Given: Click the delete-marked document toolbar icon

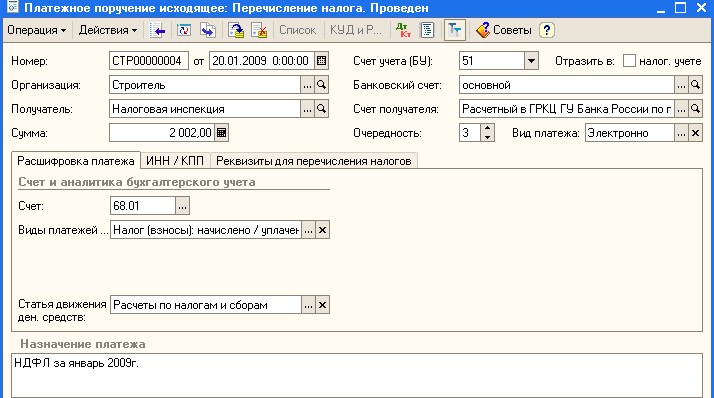Looking at the screenshot, I should [259, 30].
